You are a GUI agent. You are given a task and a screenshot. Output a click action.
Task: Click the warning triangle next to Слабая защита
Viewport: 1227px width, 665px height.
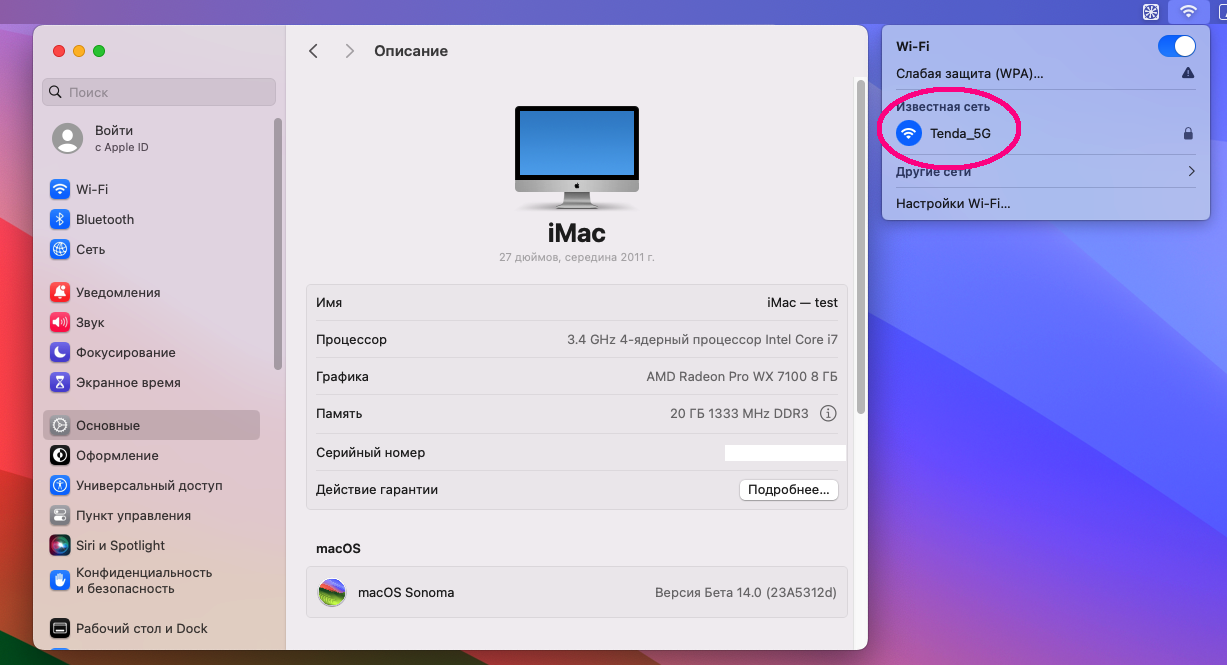point(1188,73)
